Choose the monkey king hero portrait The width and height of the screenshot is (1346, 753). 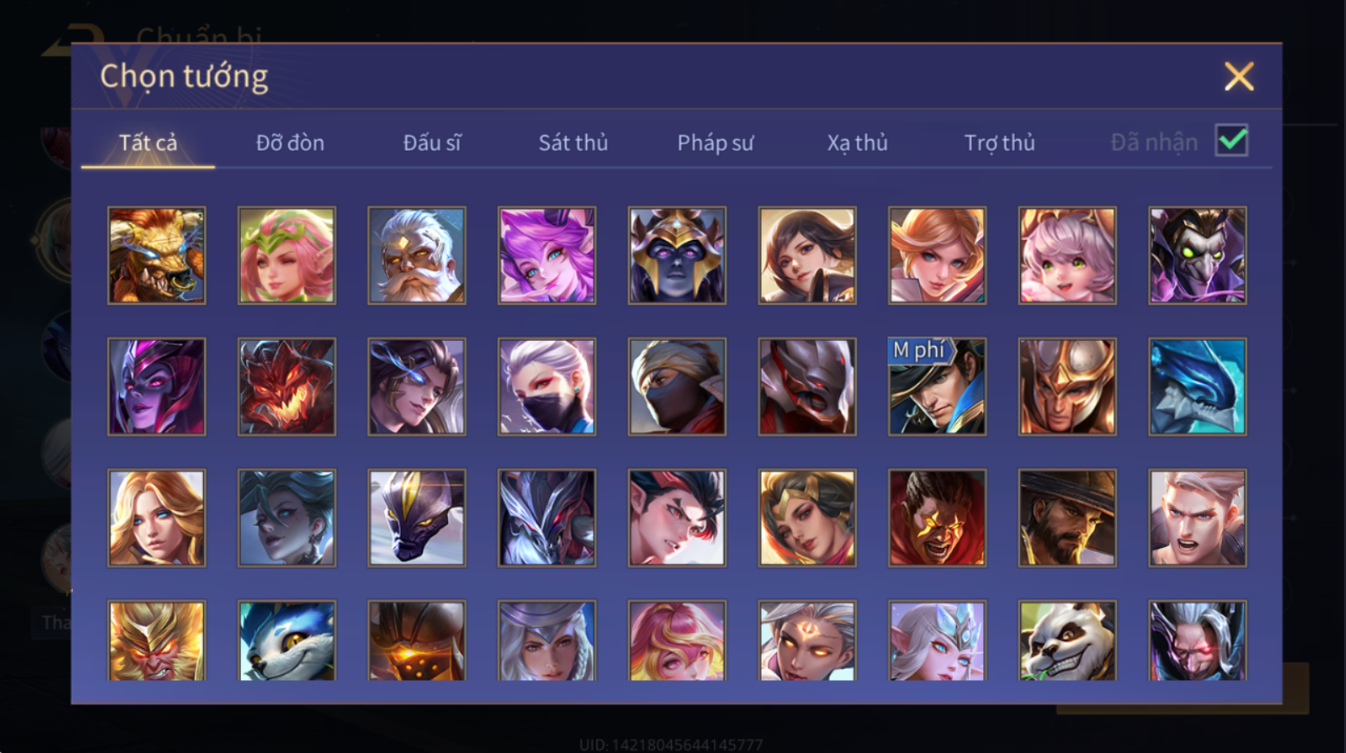point(157,640)
